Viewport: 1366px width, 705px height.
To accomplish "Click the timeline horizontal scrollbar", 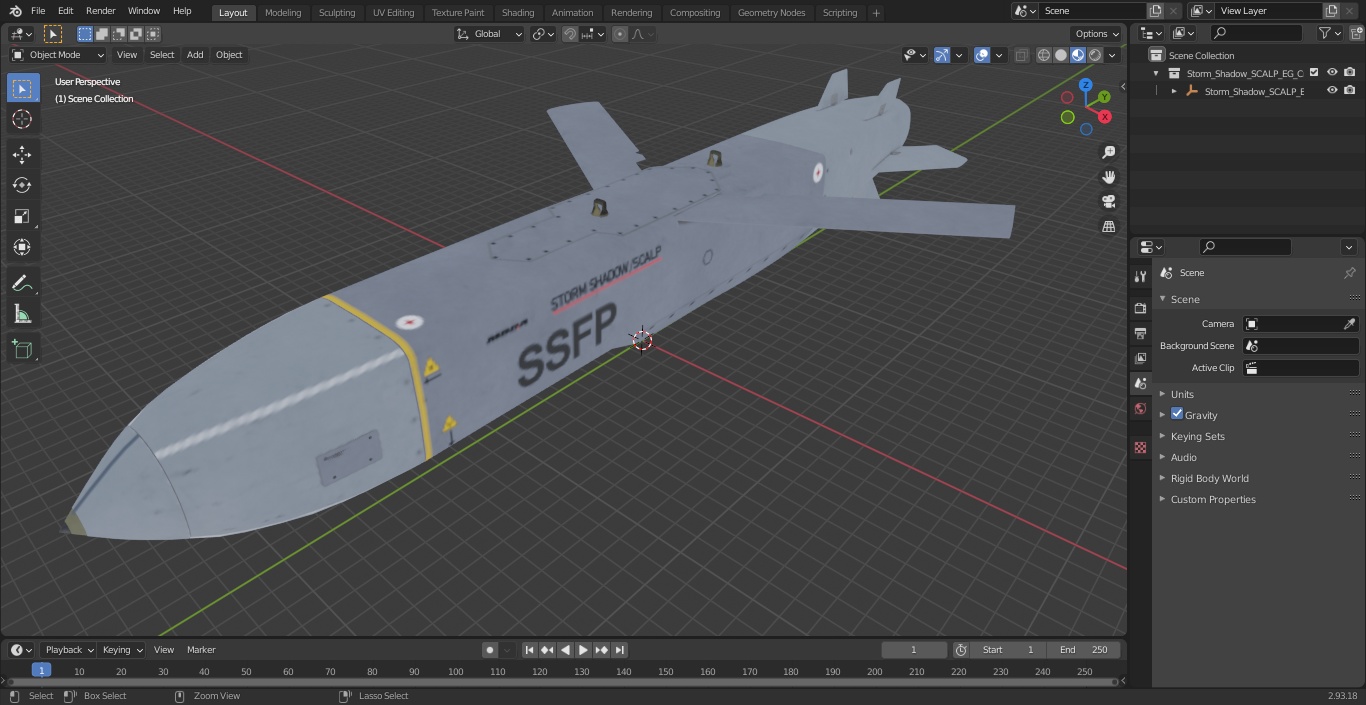I will pyautogui.click(x=562, y=683).
